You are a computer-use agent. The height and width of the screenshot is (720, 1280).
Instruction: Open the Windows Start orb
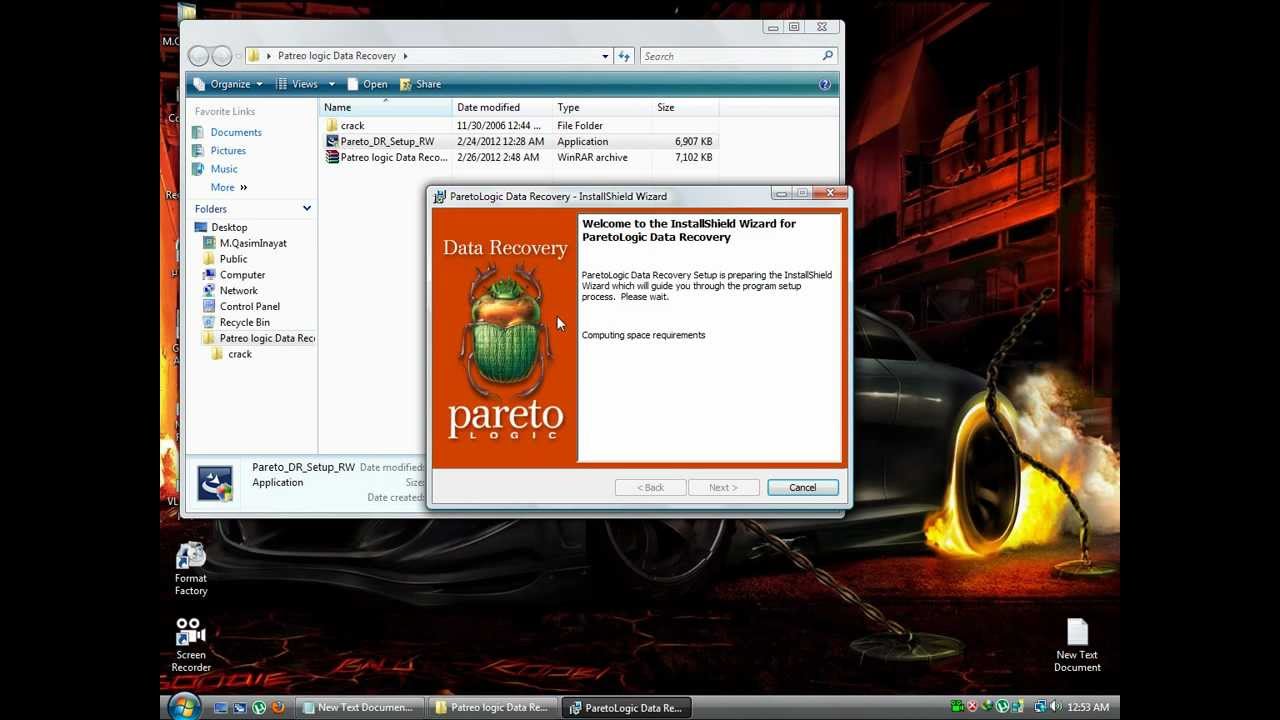[x=183, y=707]
